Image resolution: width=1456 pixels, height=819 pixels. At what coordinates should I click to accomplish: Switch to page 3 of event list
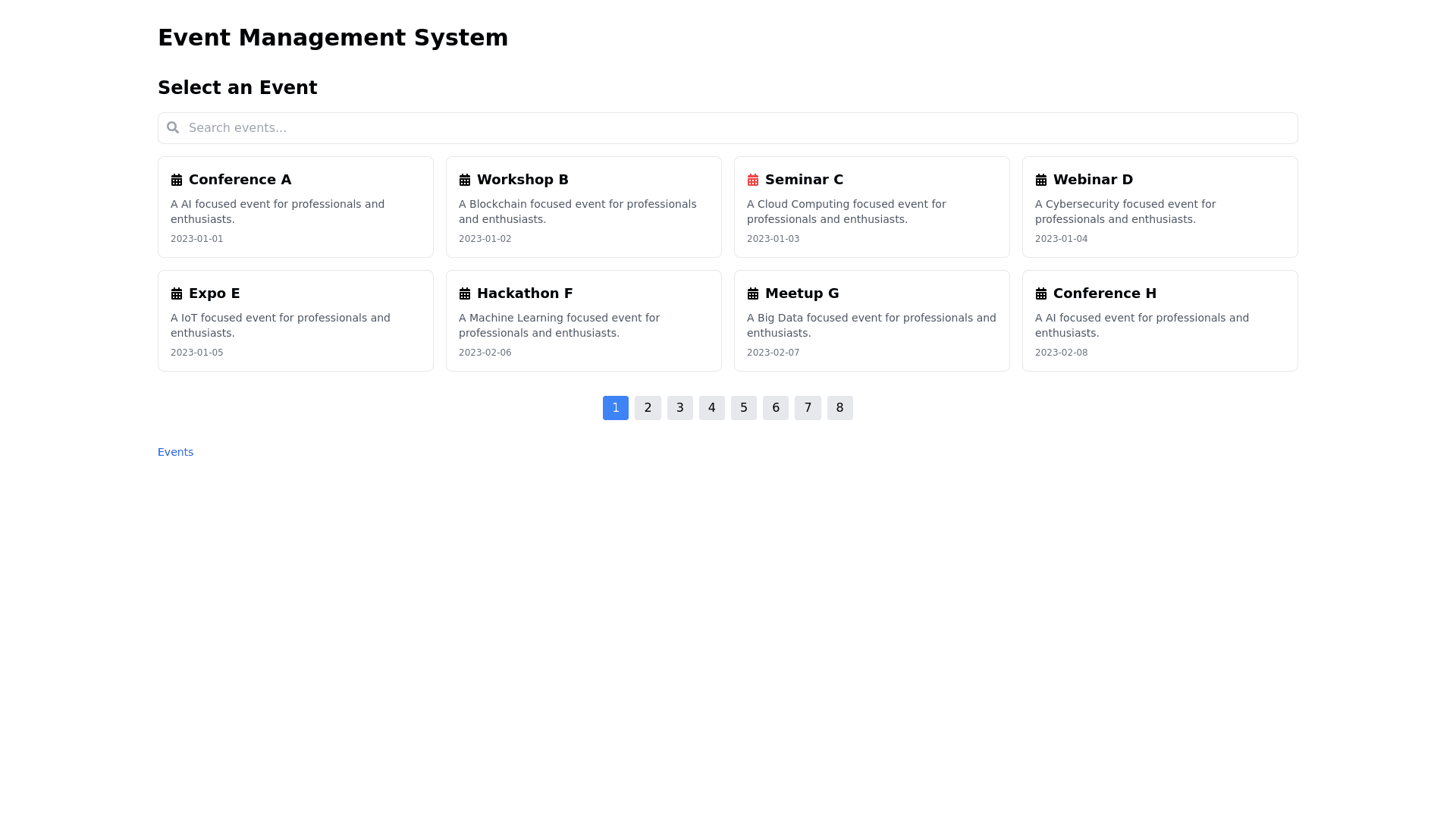680,408
